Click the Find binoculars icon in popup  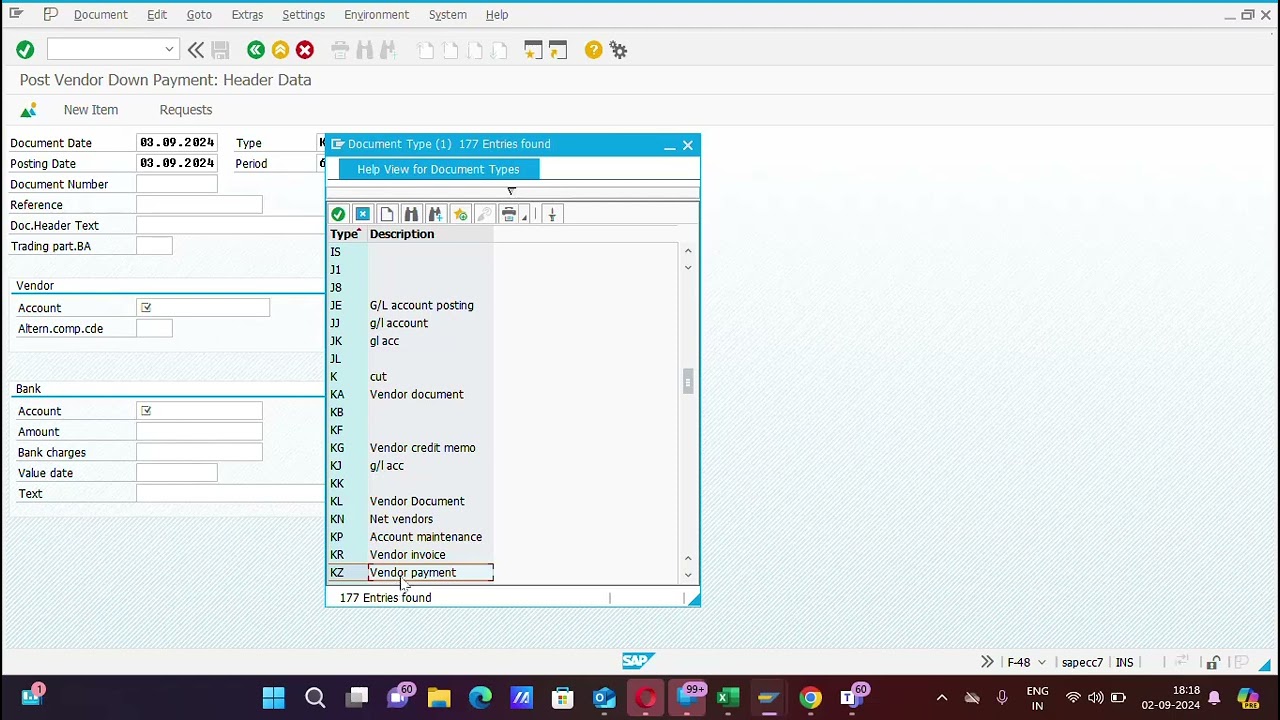pos(411,214)
